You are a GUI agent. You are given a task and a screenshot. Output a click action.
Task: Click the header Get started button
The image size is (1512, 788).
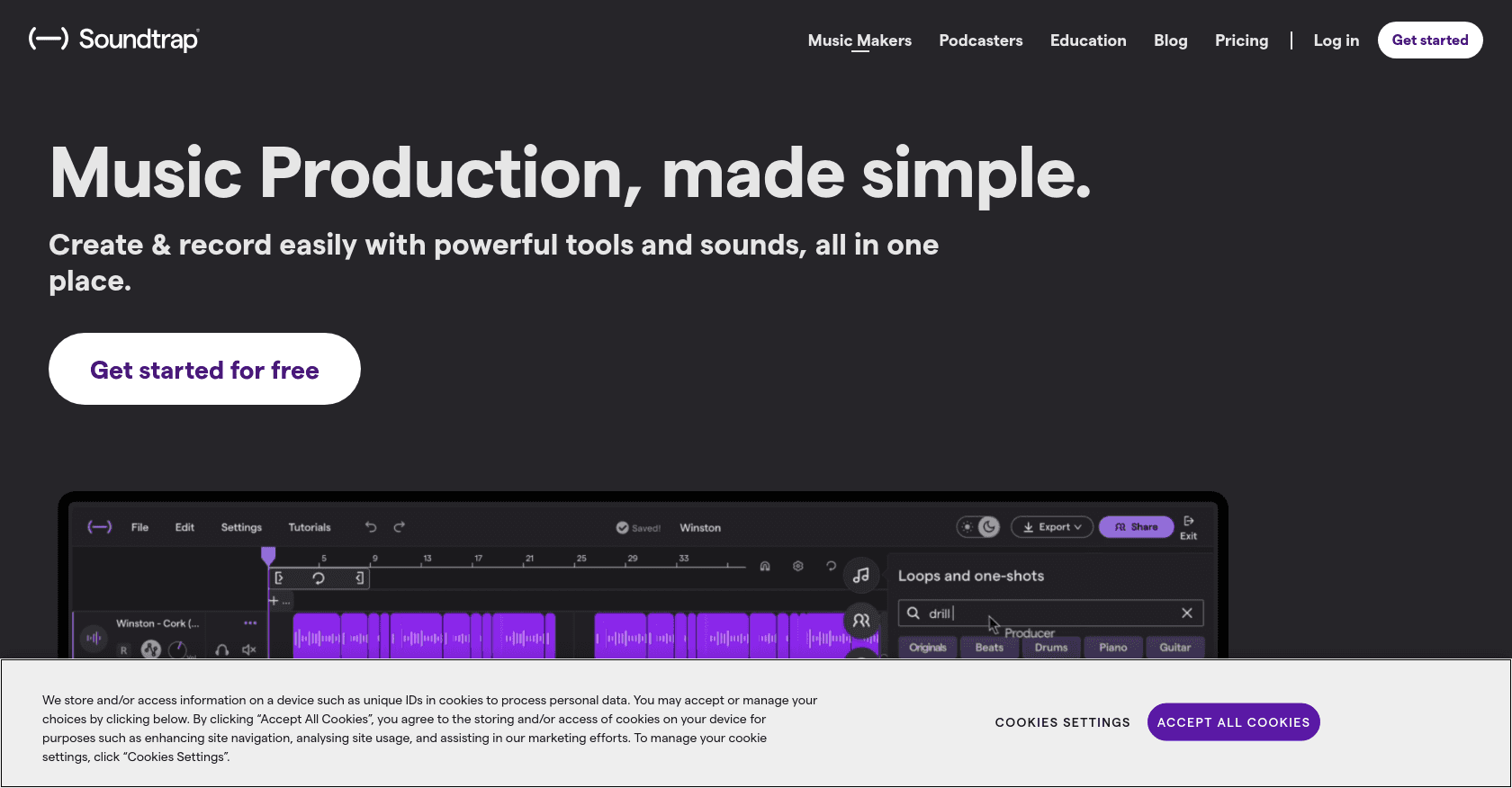[1430, 40]
